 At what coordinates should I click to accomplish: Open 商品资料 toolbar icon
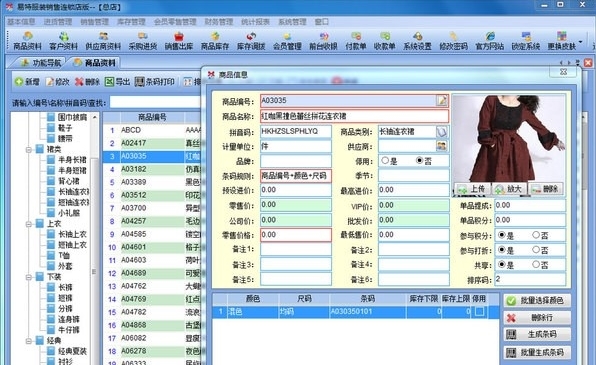[27, 41]
